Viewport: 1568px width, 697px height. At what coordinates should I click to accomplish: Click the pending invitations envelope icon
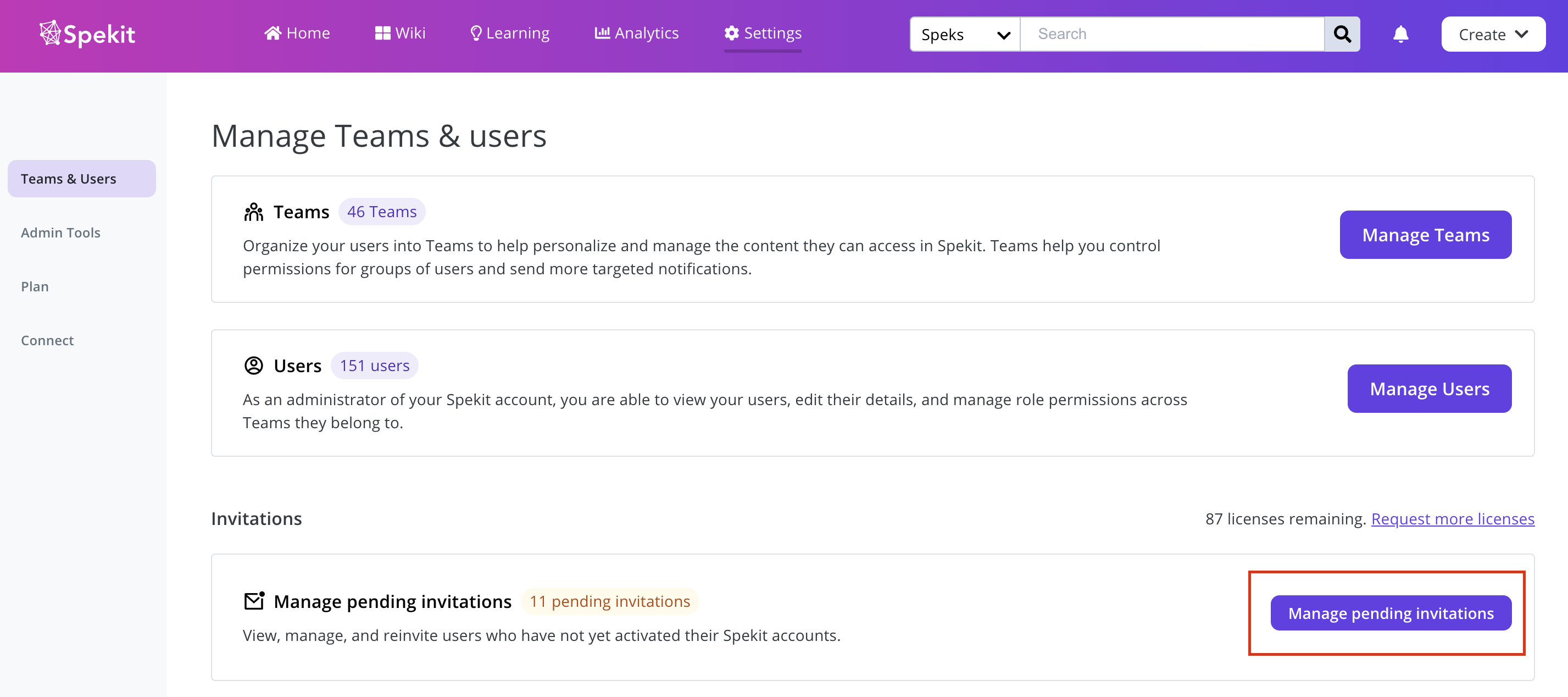(x=254, y=601)
